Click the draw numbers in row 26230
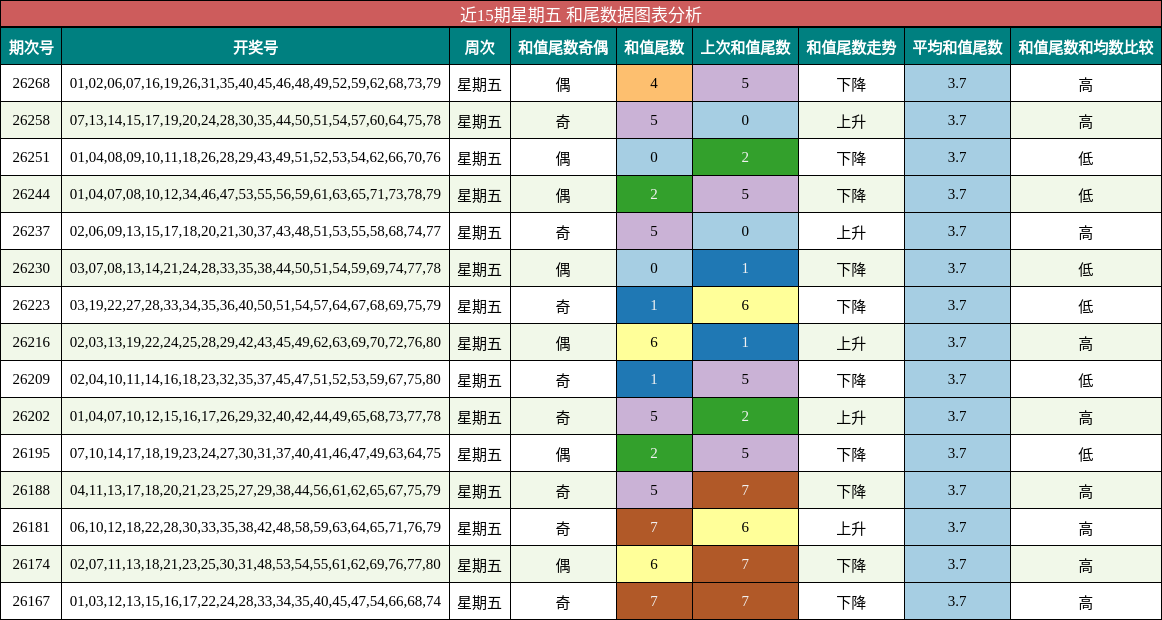Viewport: 1162px width, 620px height. [256, 269]
